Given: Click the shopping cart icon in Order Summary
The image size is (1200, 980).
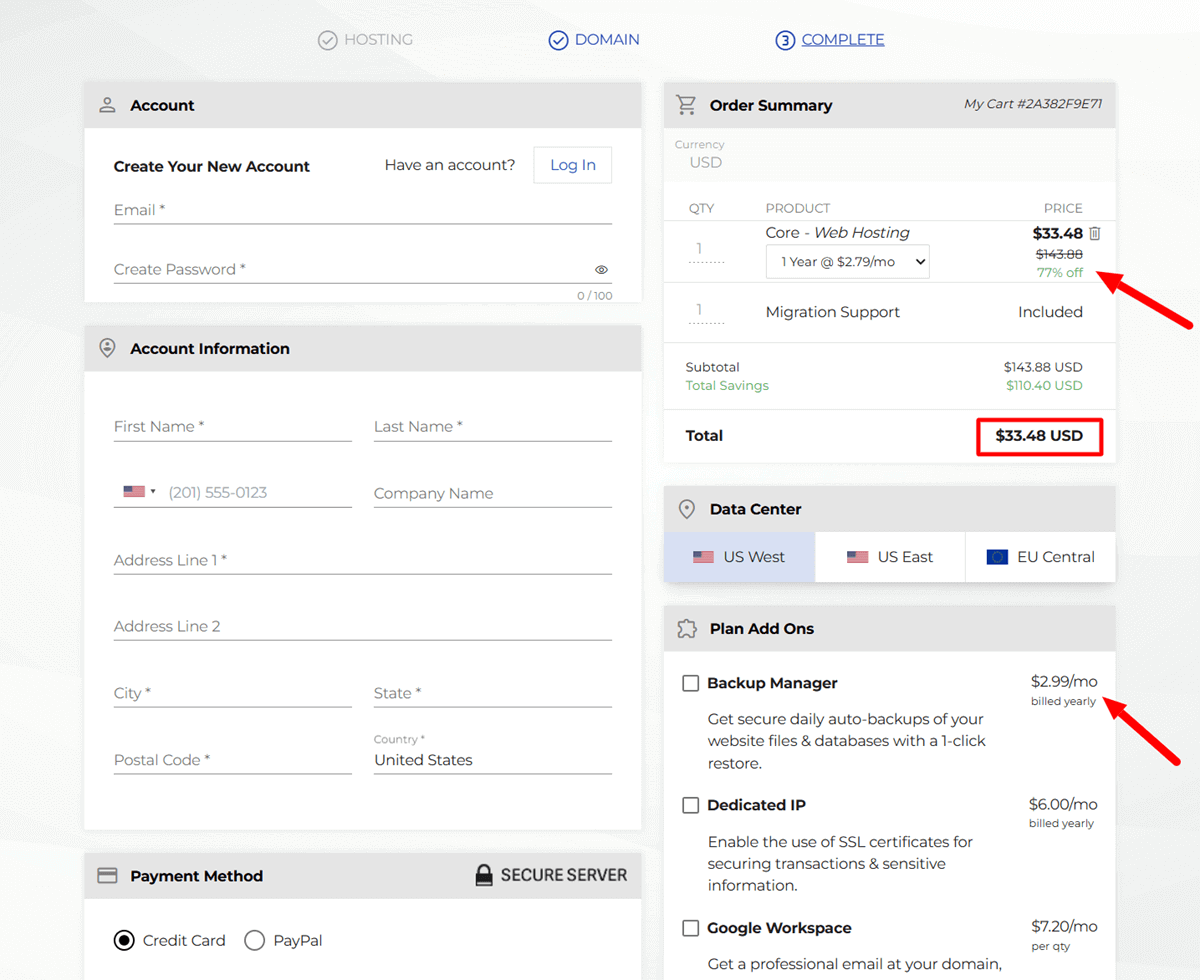Looking at the screenshot, I should point(686,104).
